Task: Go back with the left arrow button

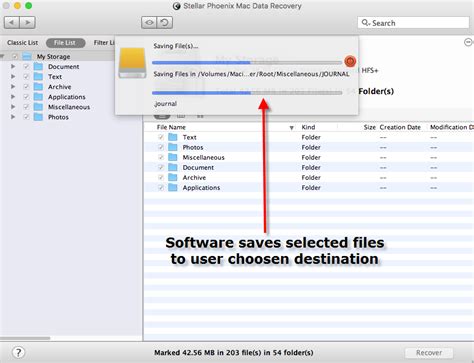Action: click(x=12, y=23)
